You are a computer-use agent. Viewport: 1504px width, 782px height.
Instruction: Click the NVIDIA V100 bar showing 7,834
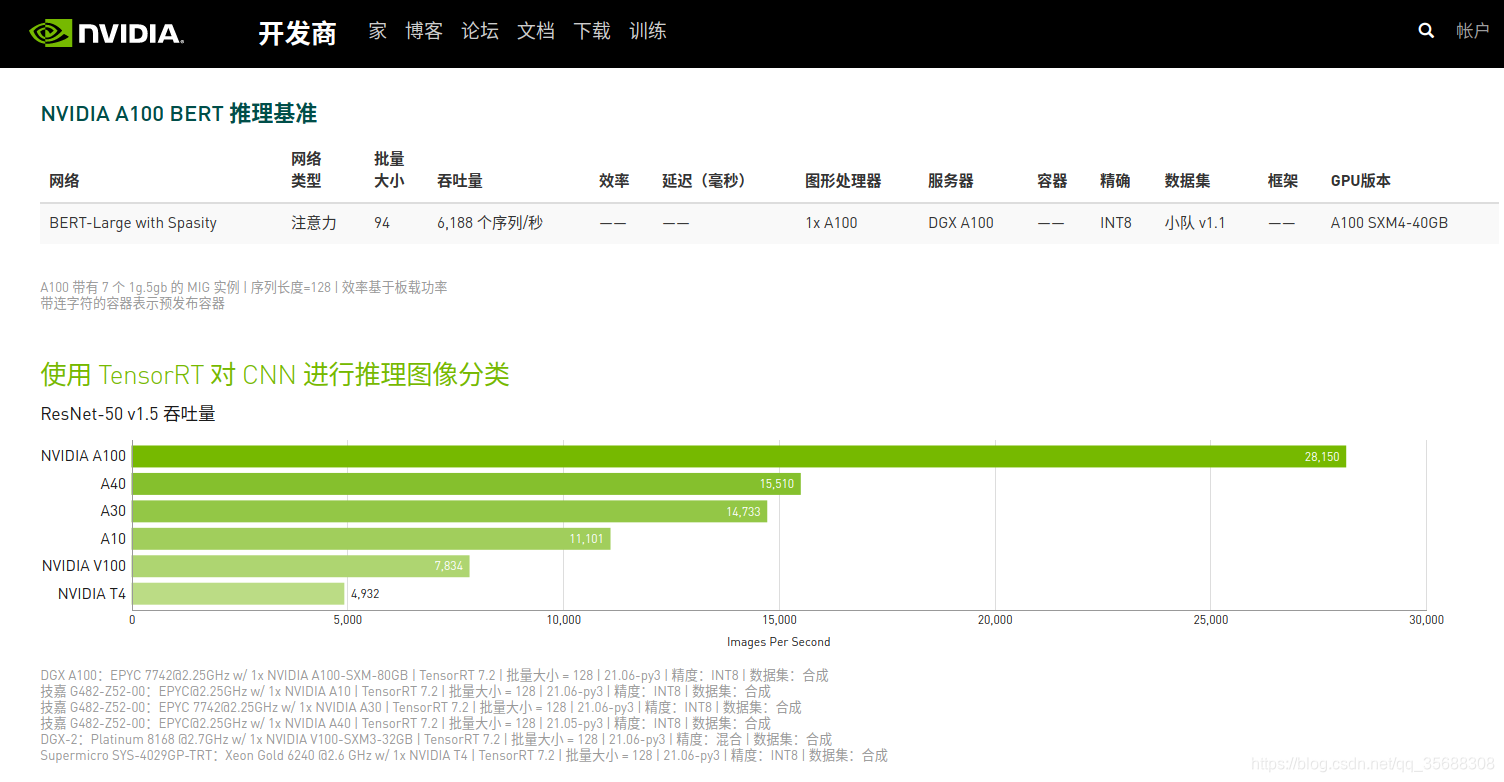(x=301, y=566)
